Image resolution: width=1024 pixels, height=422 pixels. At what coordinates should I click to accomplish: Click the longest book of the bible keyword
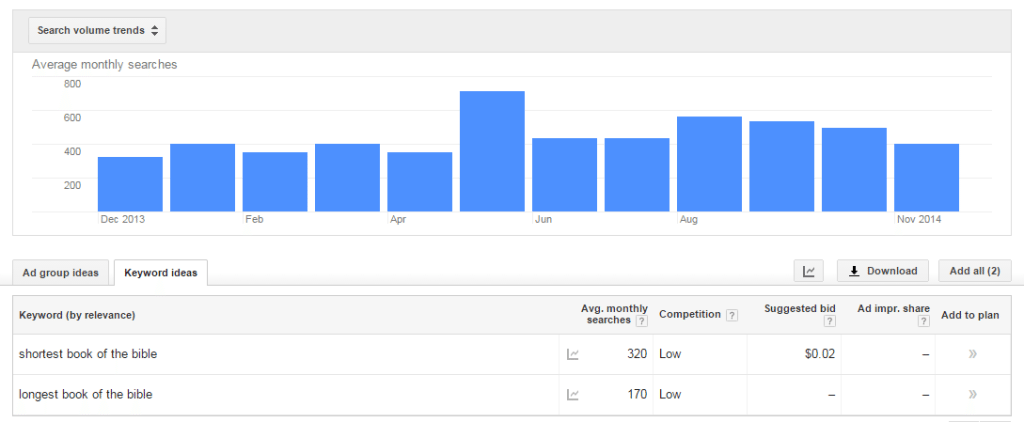pos(86,395)
